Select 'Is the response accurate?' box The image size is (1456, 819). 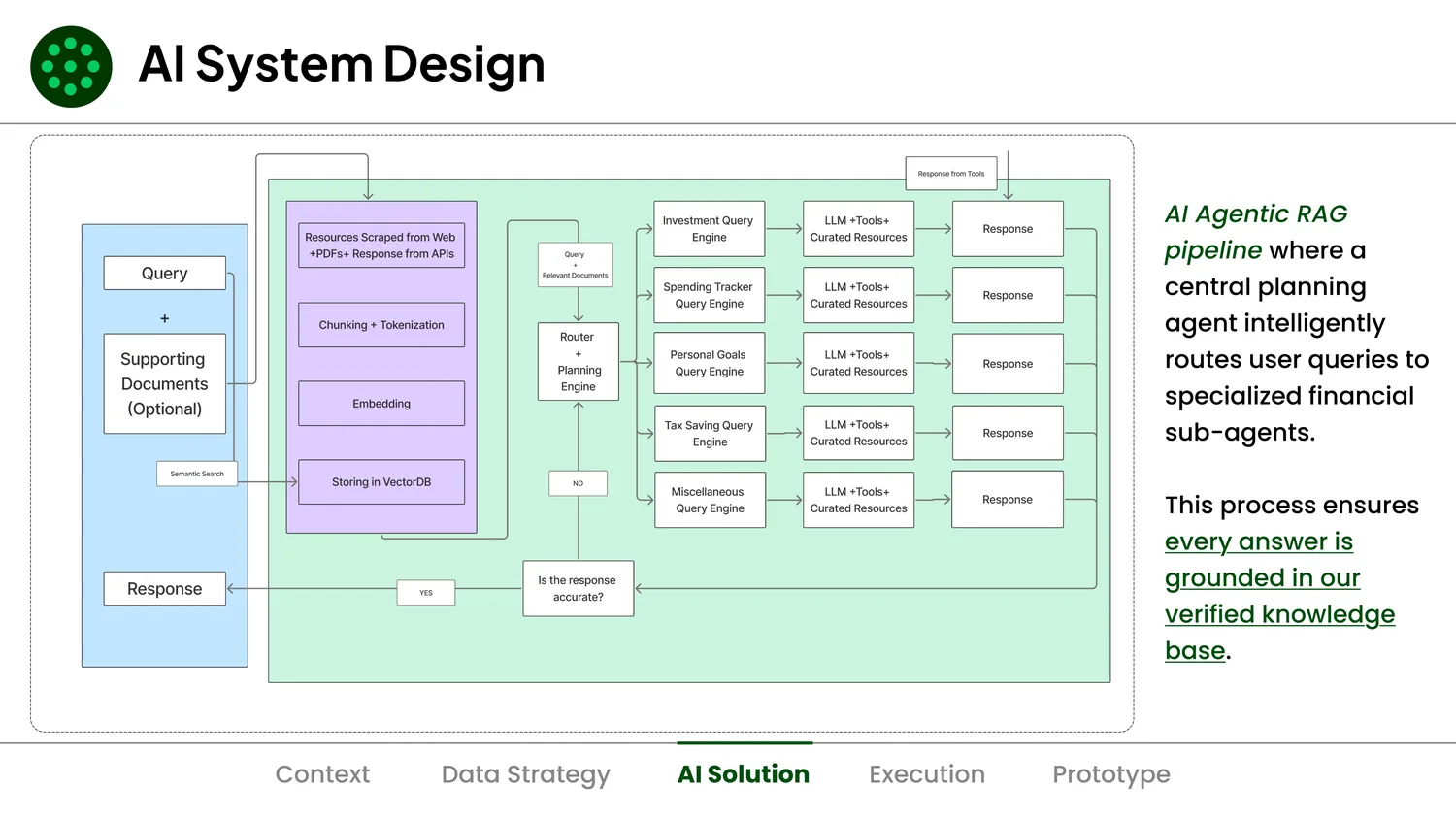(579, 589)
